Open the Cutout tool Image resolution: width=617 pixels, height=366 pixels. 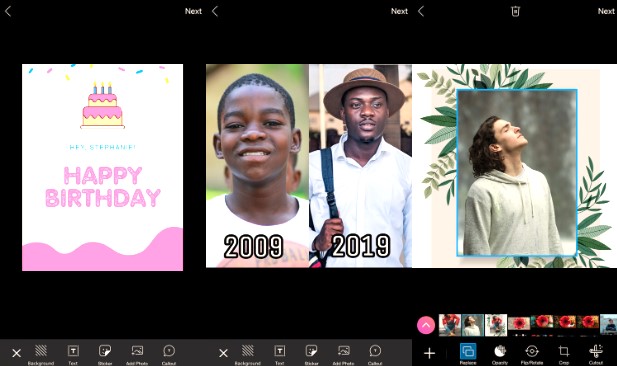click(x=596, y=353)
